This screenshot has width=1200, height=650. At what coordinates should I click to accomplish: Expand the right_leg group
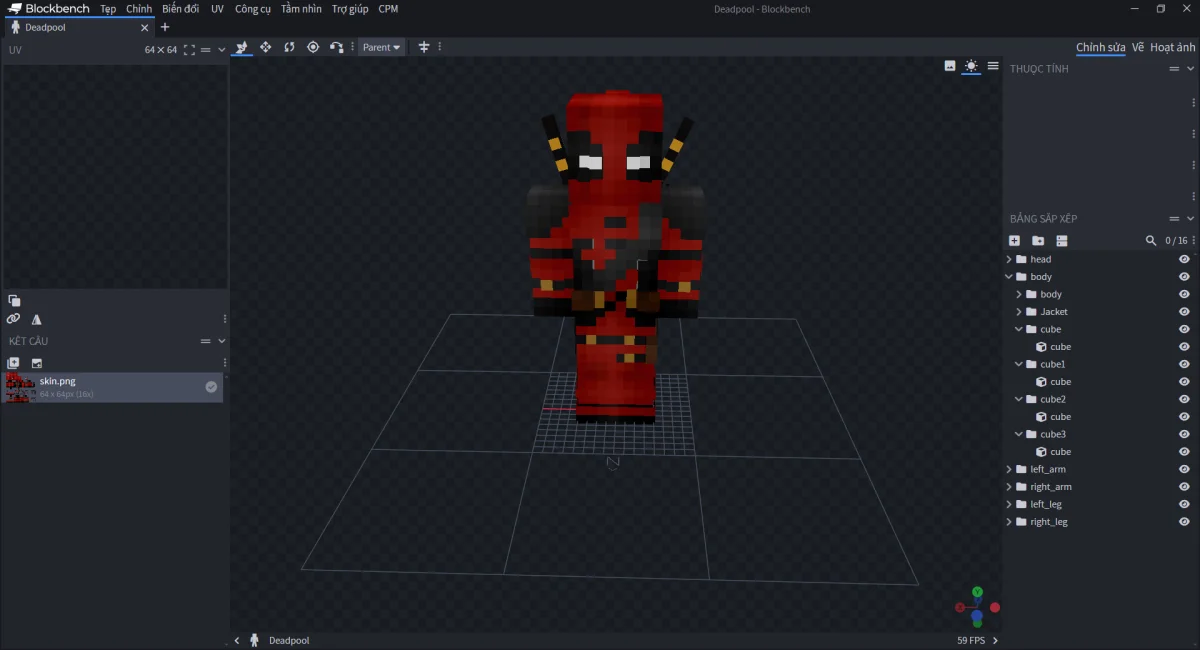1009,522
